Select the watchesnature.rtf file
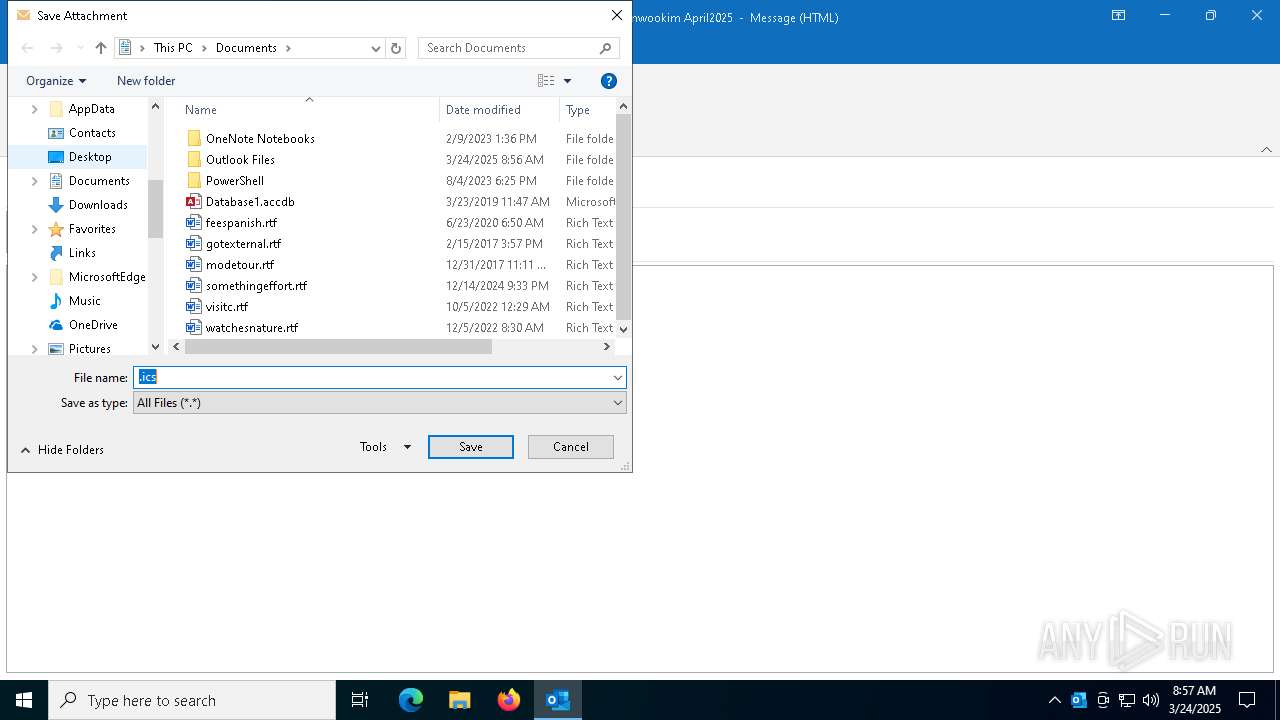Viewport: 1280px width, 720px height. 252,328
